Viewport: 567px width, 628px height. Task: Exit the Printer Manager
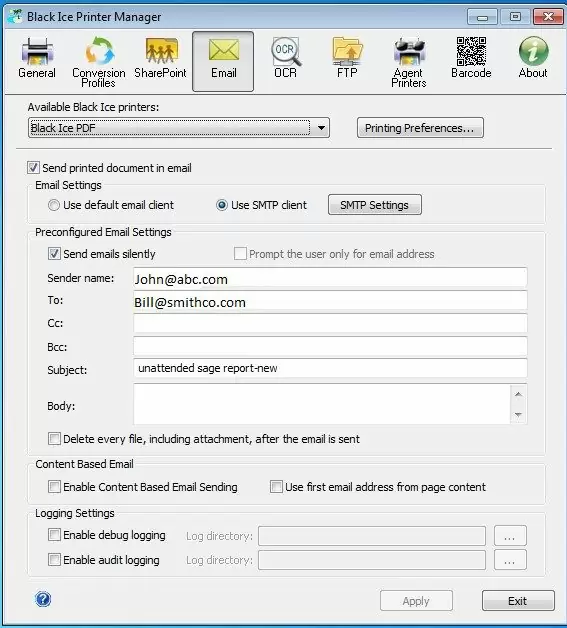(x=518, y=600)
